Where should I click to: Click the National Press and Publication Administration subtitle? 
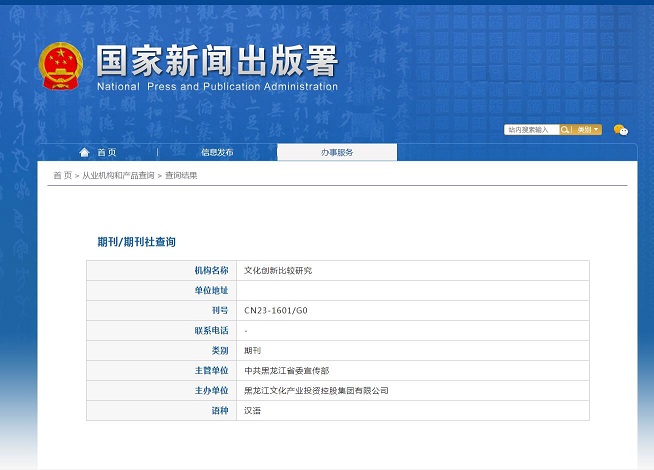217,87
